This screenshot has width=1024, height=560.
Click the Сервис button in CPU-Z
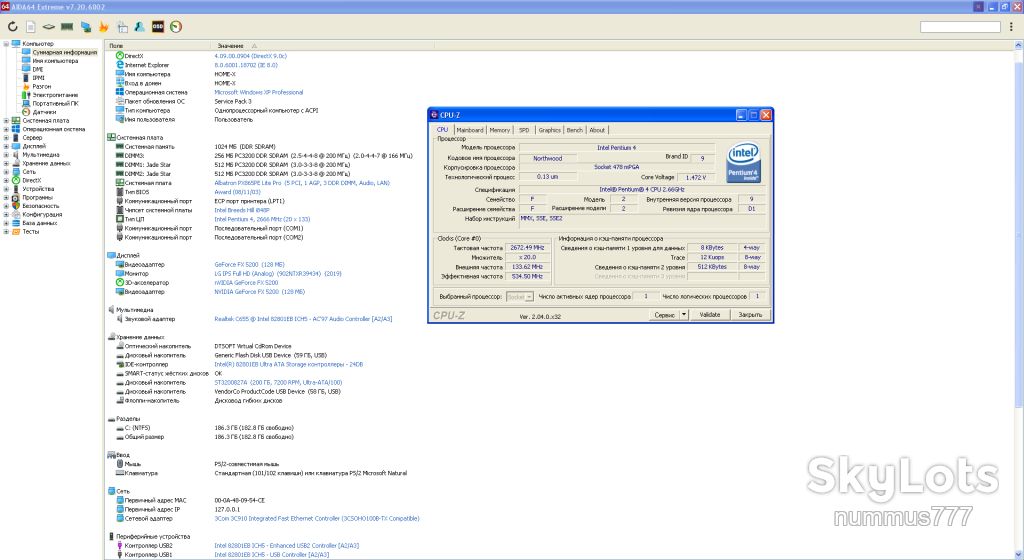pos(664,315)
